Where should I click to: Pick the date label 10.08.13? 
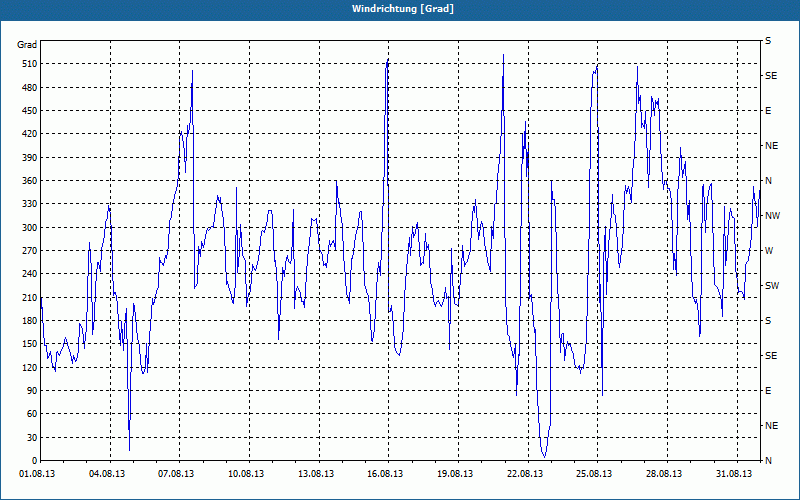(x=246, y=474)
